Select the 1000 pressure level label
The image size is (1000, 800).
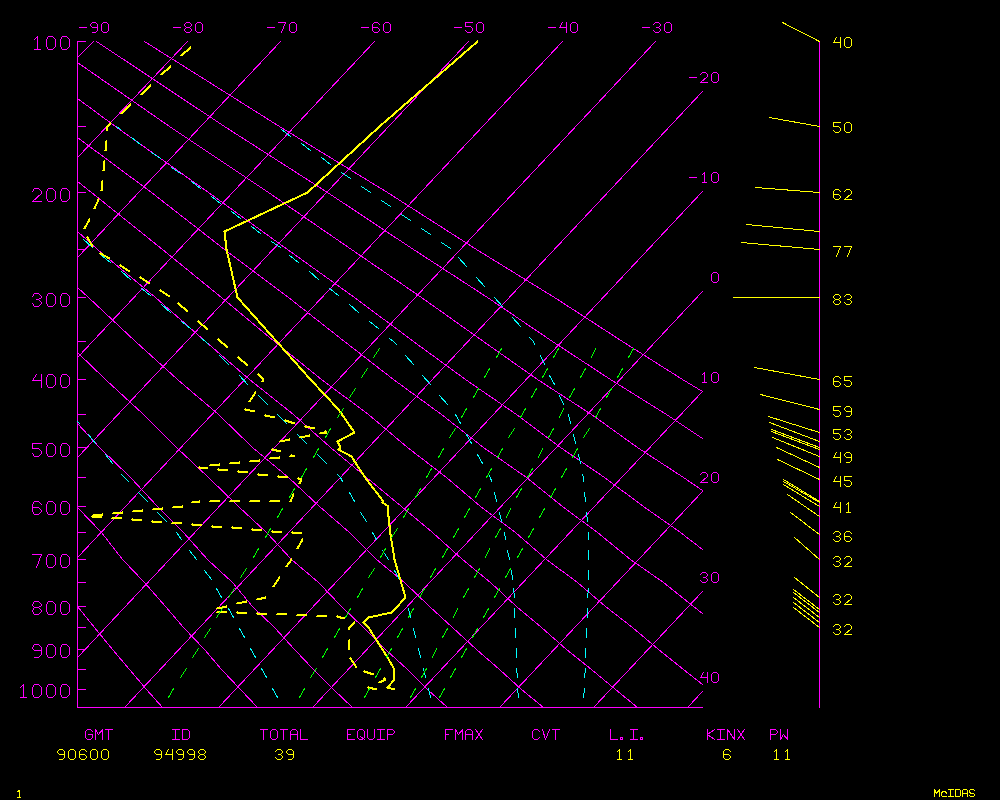(46, 691)
